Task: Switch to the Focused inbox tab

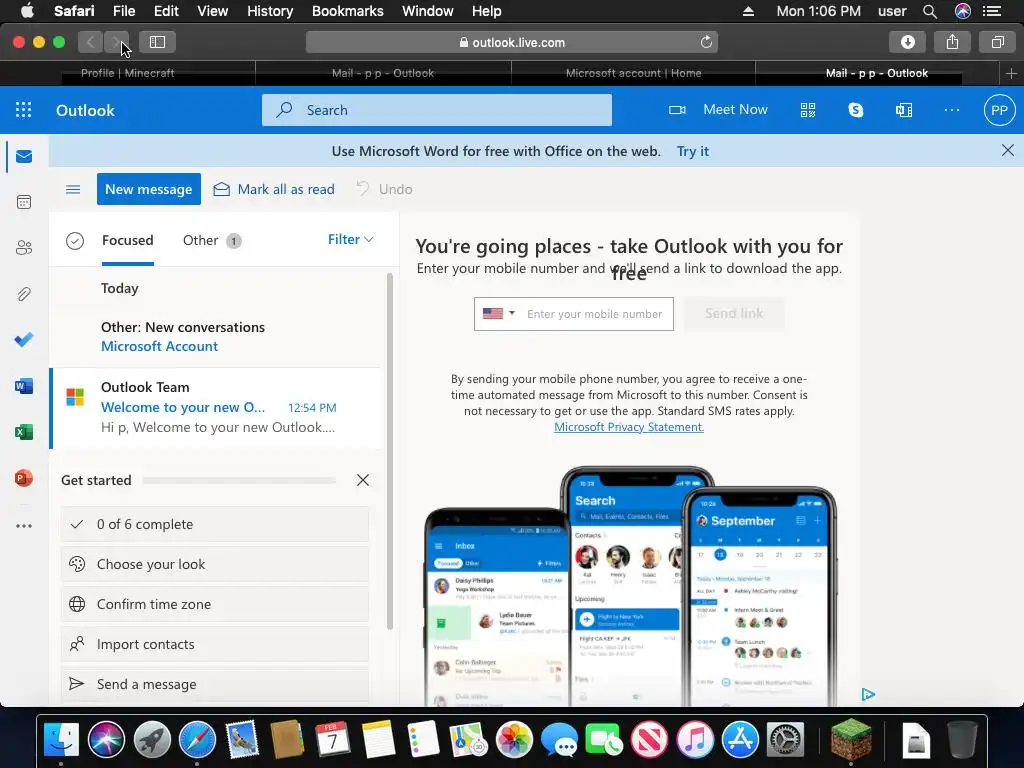Action: click(128, 240)
